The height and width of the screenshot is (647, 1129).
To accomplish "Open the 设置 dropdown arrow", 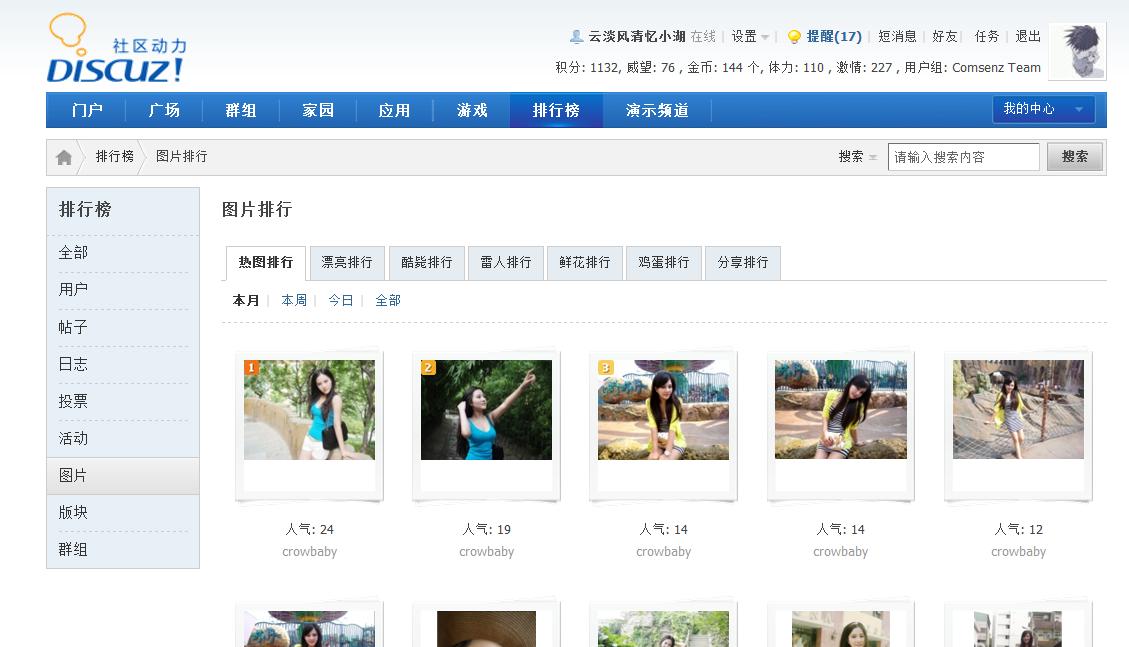I will click(x=765, y=37).
